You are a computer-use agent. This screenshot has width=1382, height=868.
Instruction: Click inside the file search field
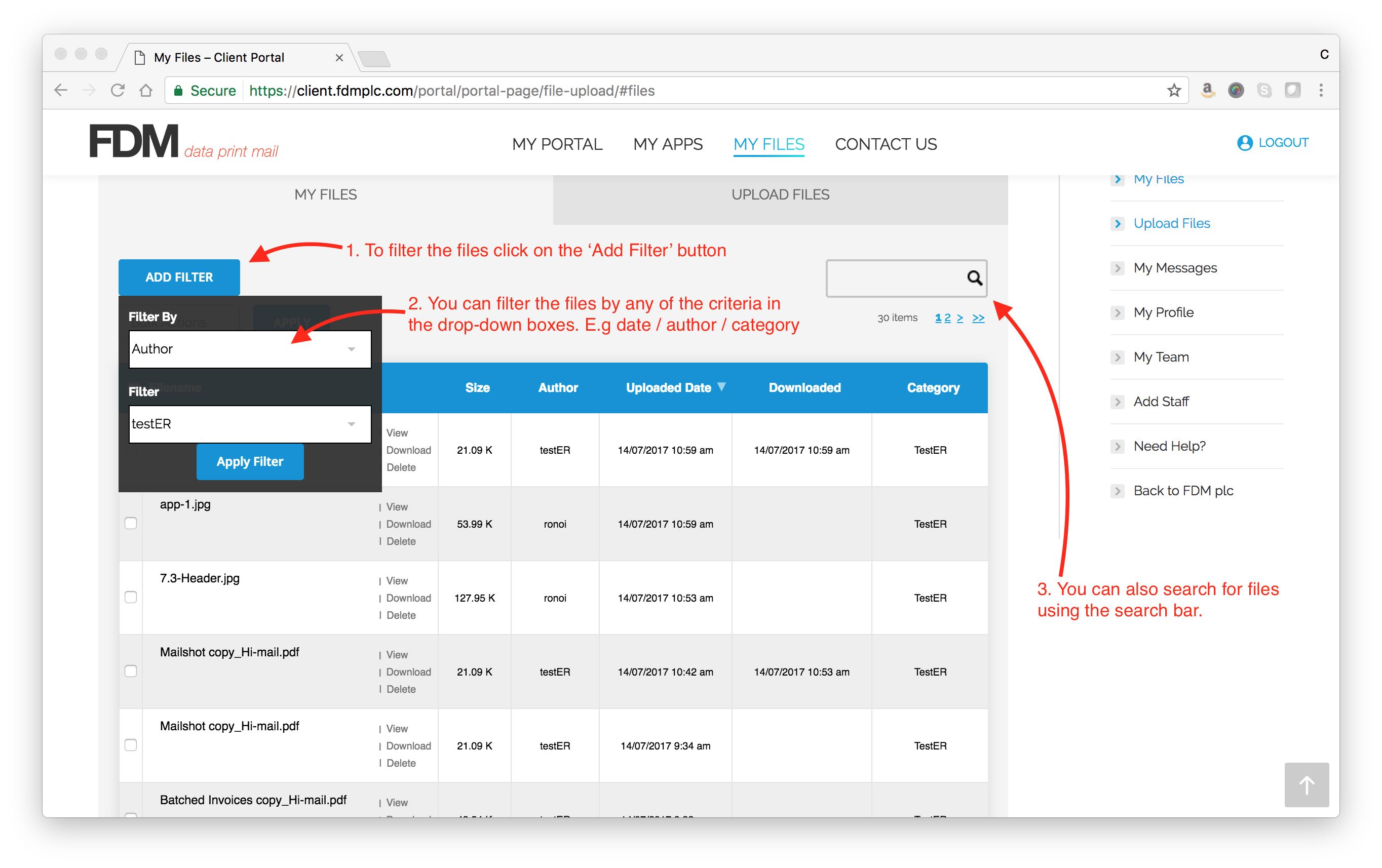point(895,278)
